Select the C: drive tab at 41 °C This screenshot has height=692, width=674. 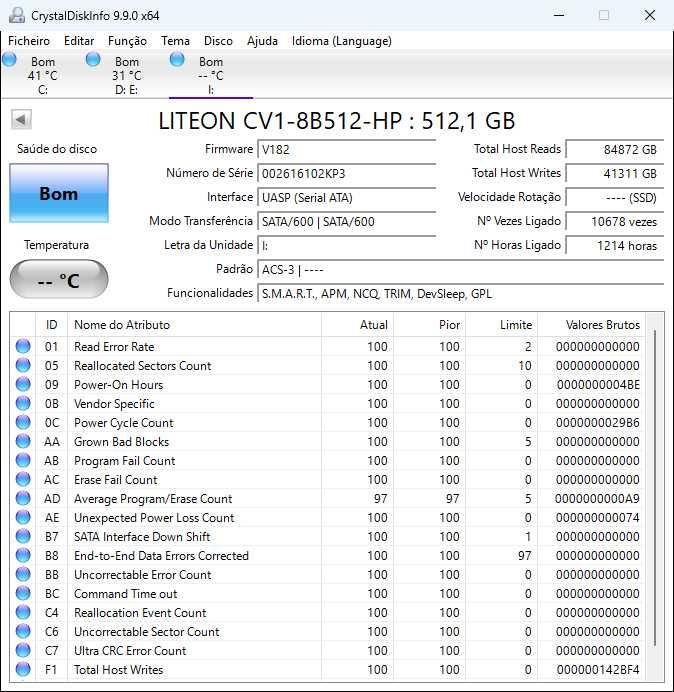(x=42, y=75)
